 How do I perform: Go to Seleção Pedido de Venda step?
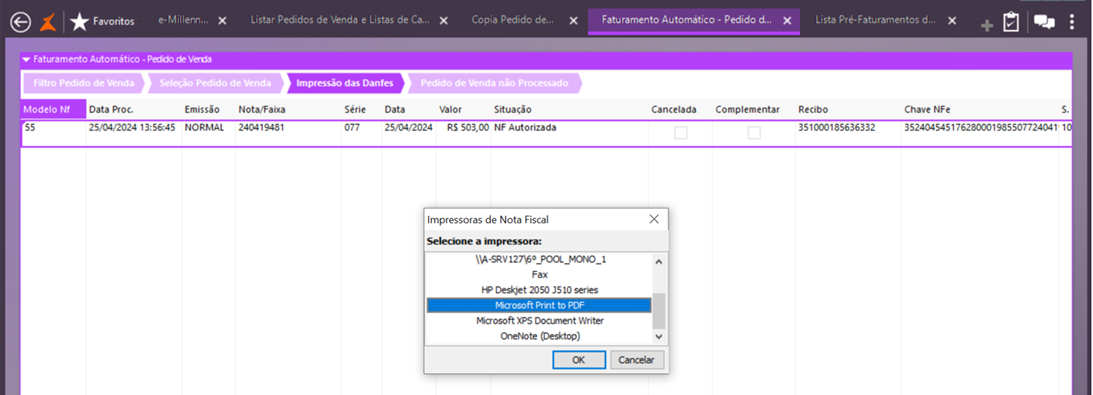pos(215,84)
